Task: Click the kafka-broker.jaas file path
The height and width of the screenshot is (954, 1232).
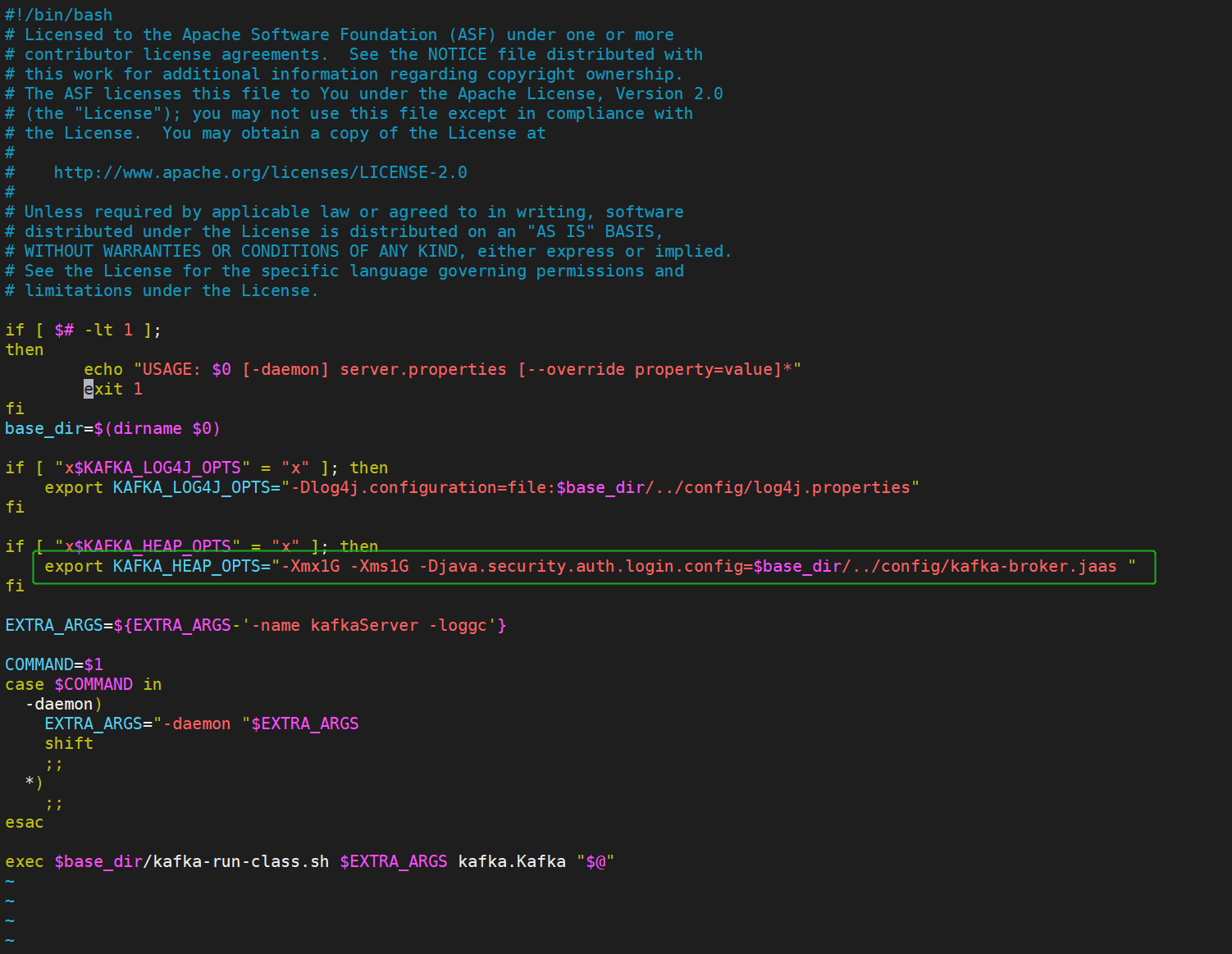Action: tap(1033, 567)
